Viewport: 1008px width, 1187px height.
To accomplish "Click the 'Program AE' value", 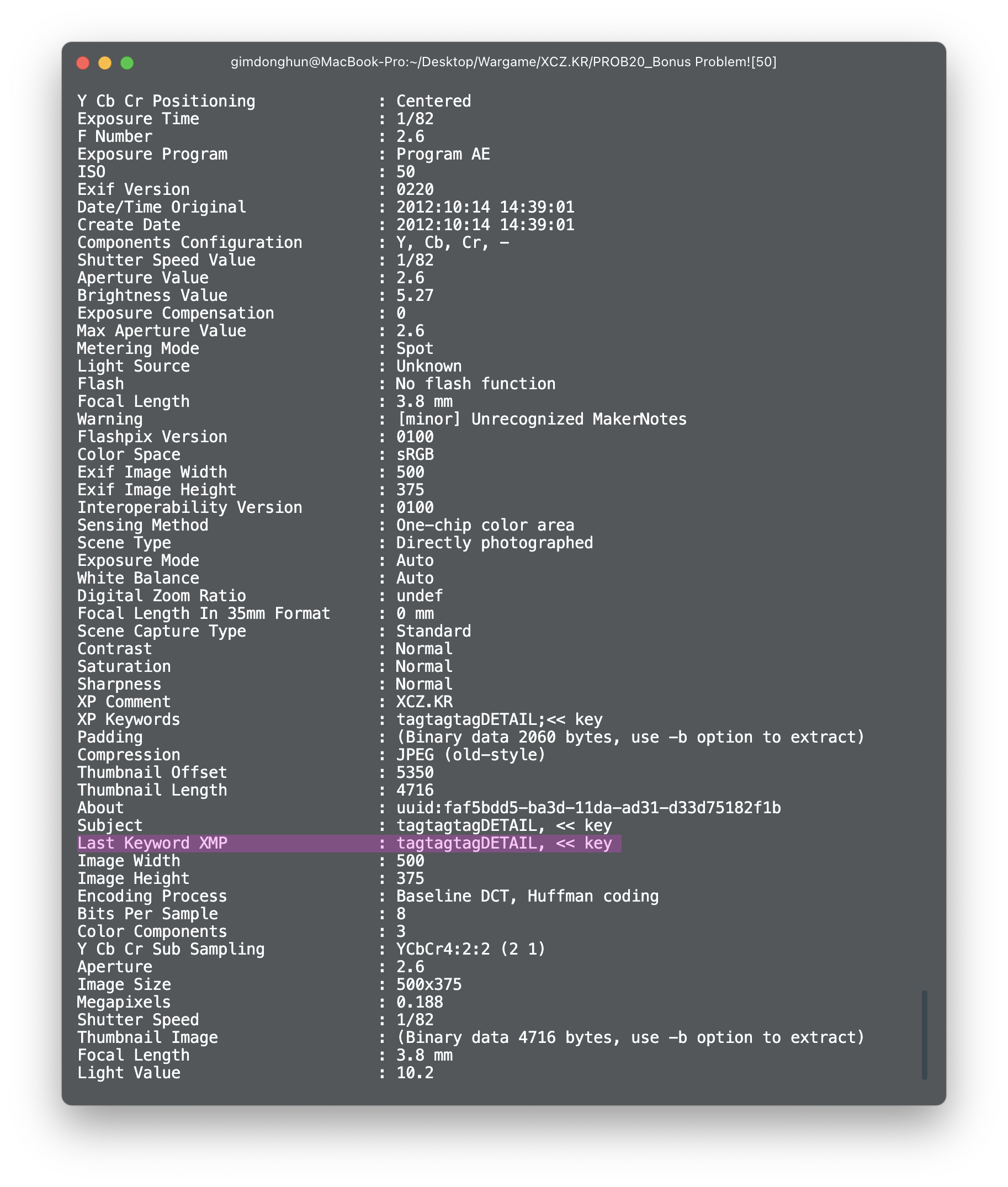I will pos(443,154).
